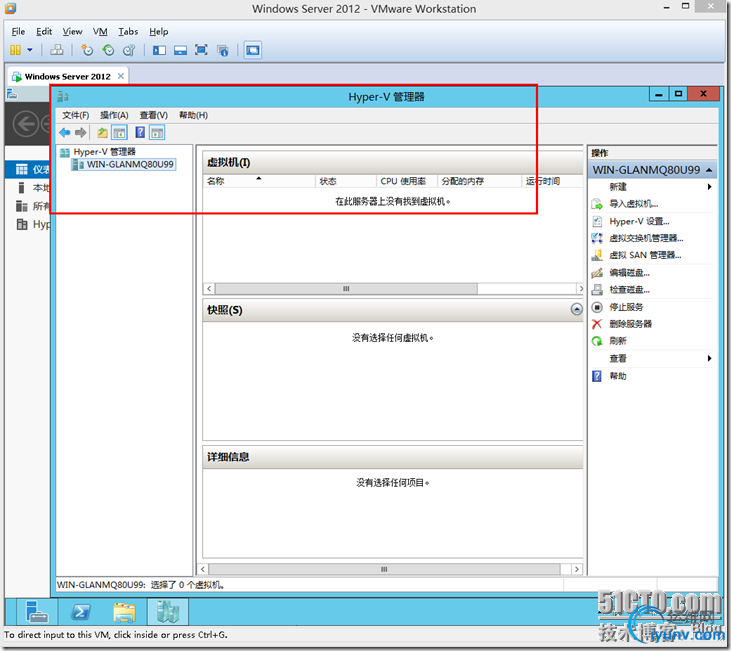Click the blue back arrow in Hyper-V toolbar
Viewport: 731px width, 651px height.
(65, 133)
